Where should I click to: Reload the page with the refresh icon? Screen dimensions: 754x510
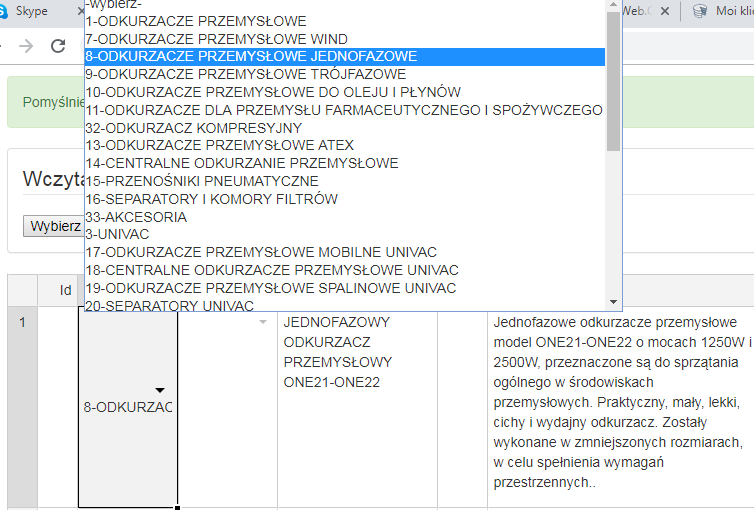point(58,46)
